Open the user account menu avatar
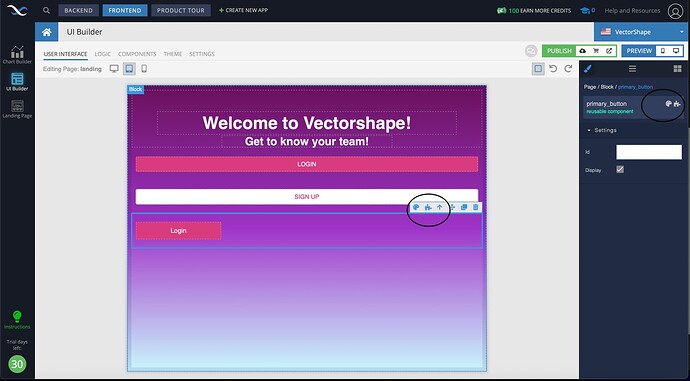 [x=675, y=11]
